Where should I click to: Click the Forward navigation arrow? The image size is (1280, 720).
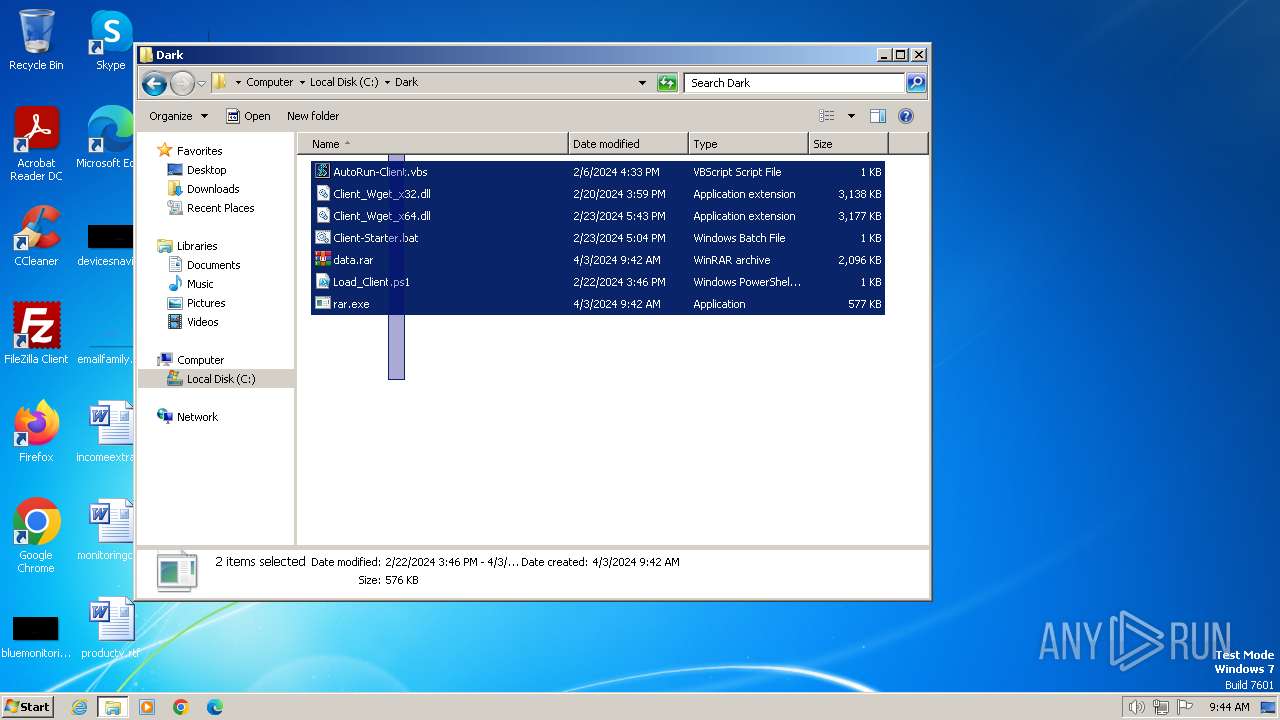[x=182, y=83]
